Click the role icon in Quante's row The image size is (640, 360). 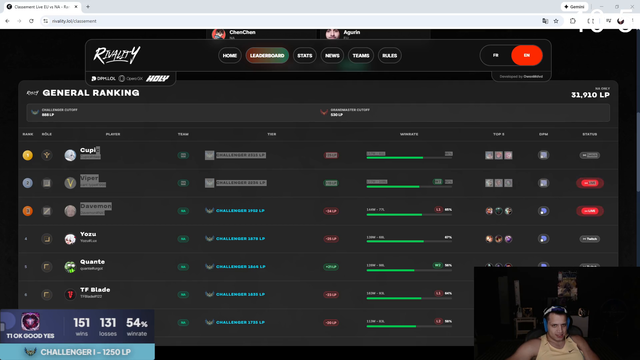click(47, 267)
